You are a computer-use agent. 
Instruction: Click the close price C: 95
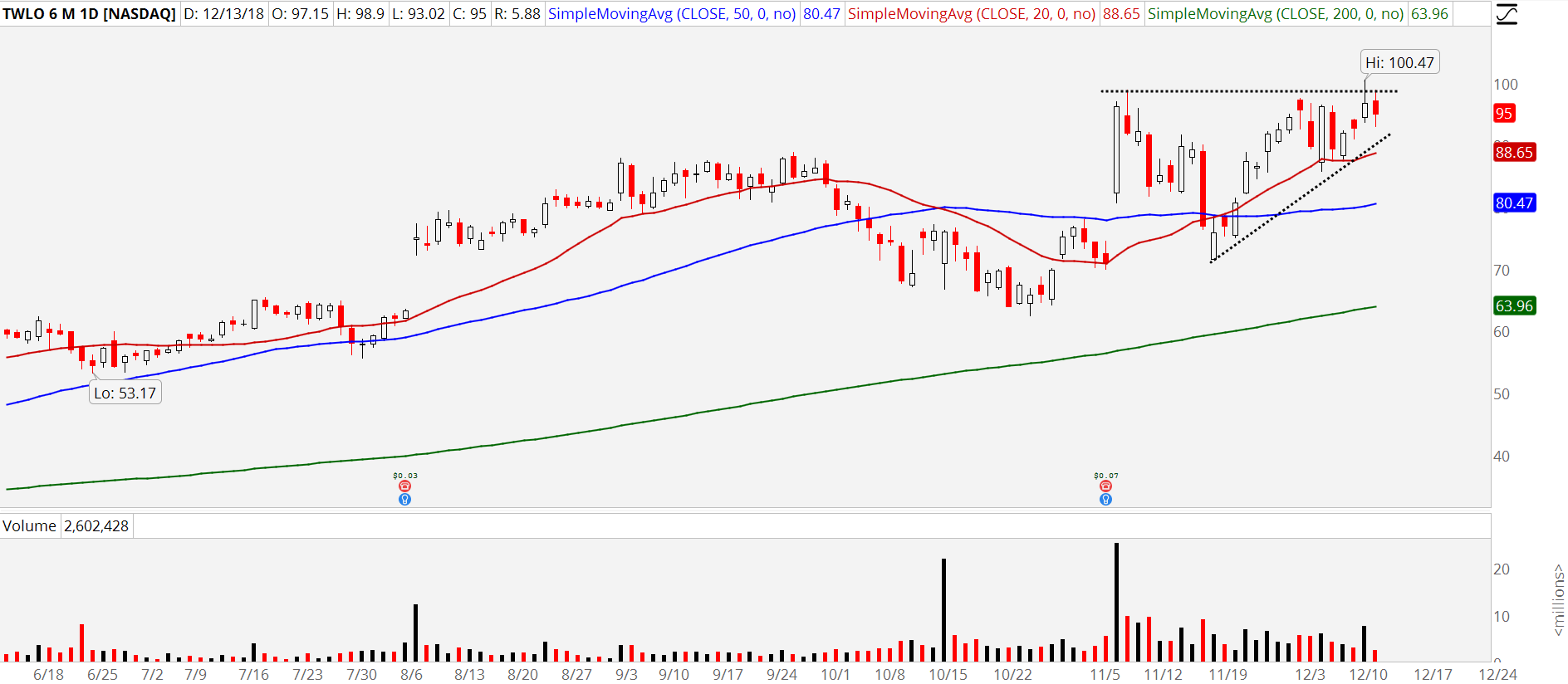469,14
